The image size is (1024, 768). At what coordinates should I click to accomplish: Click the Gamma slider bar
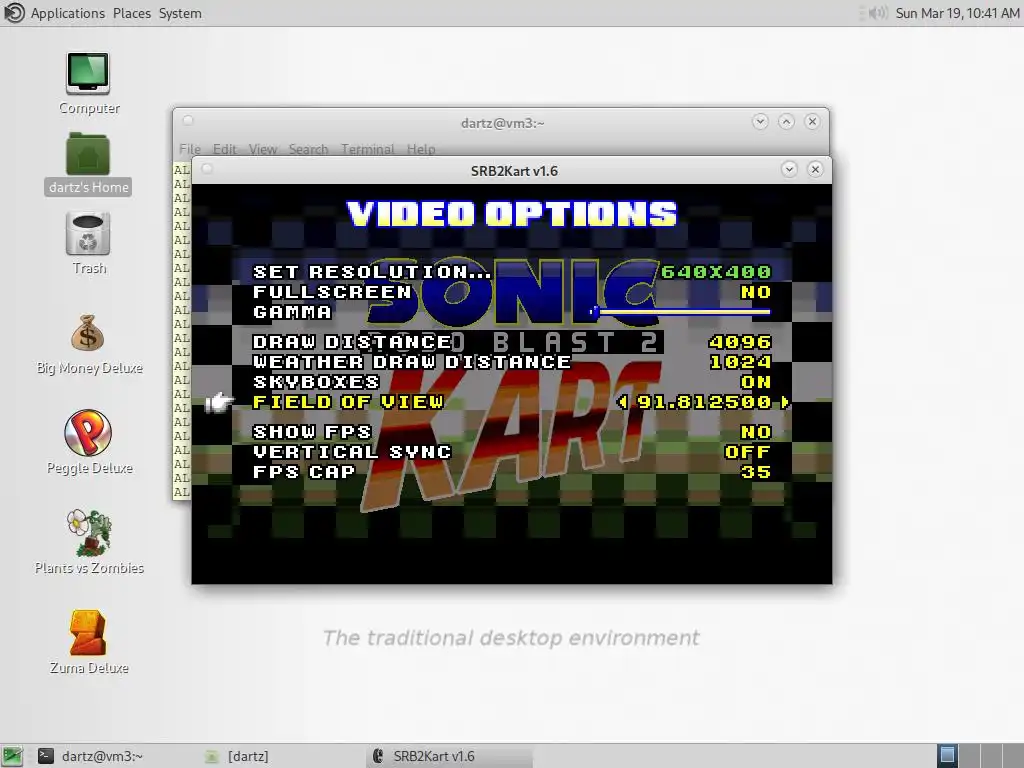(x=680, y=312)
